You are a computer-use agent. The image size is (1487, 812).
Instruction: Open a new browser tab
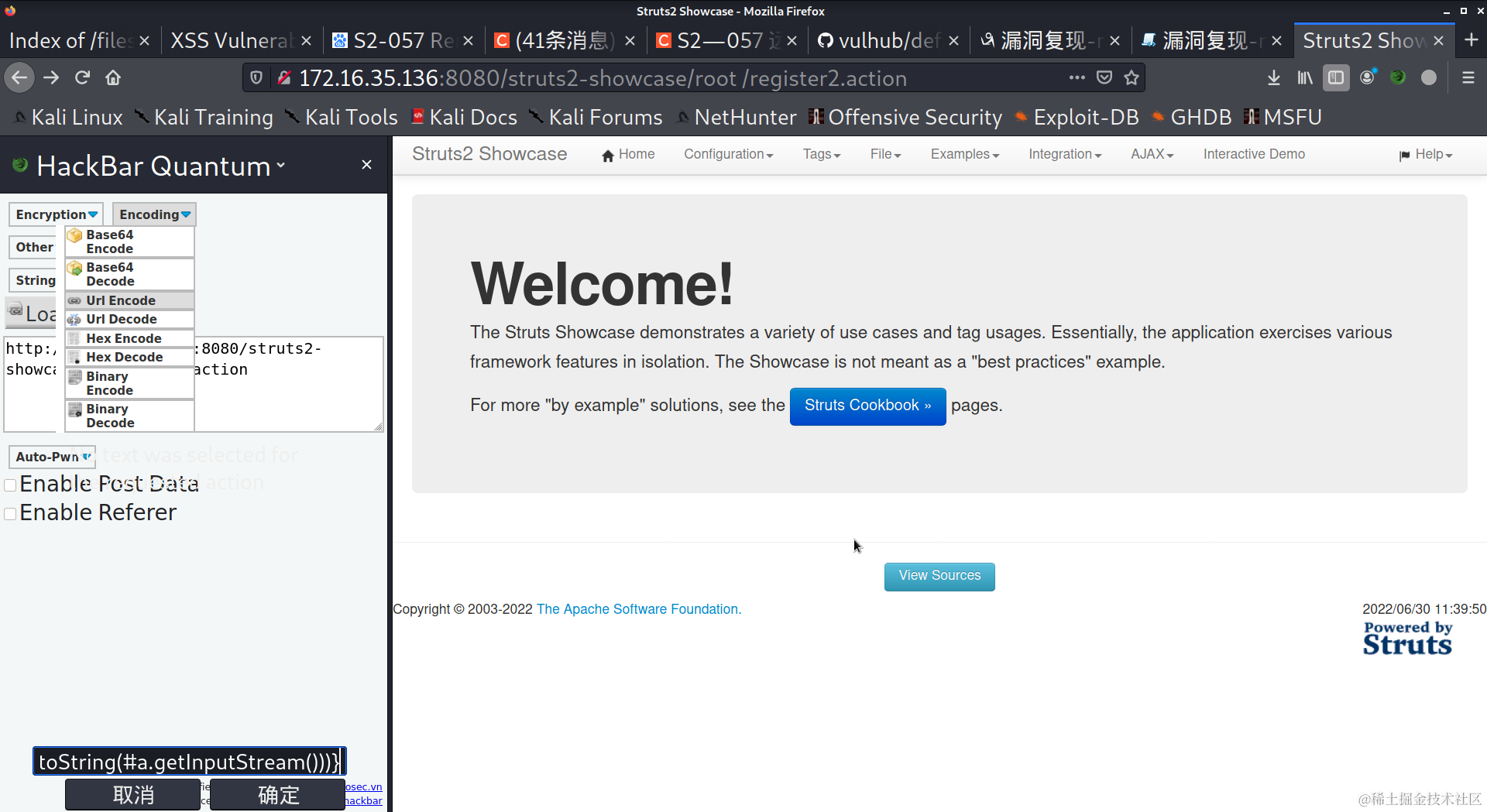point(1472,40)
